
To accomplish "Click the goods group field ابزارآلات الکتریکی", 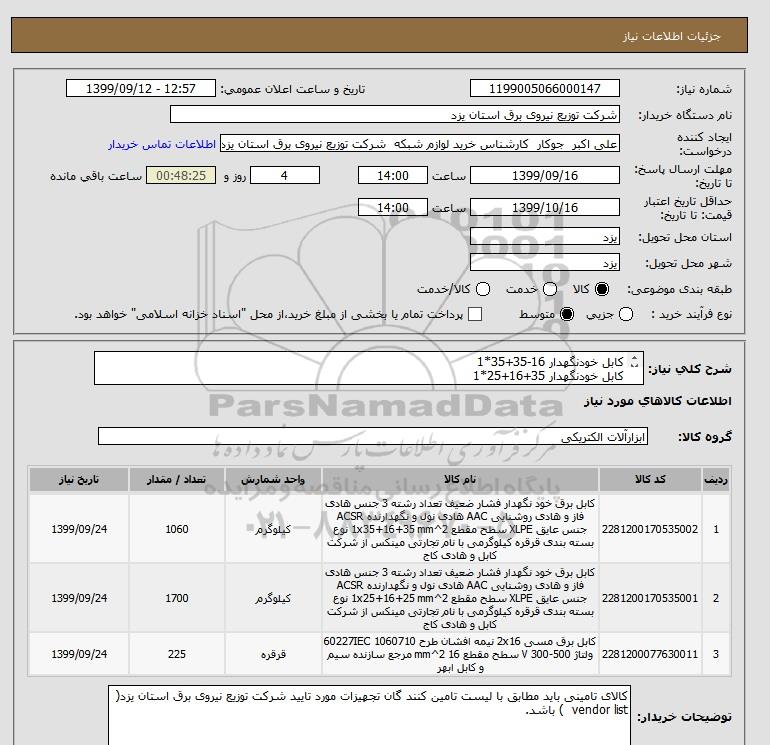I will point(373,436).
